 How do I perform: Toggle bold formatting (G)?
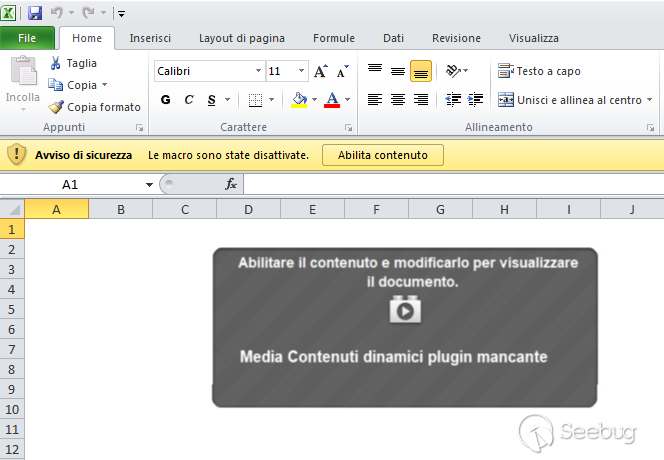[166, 100]
